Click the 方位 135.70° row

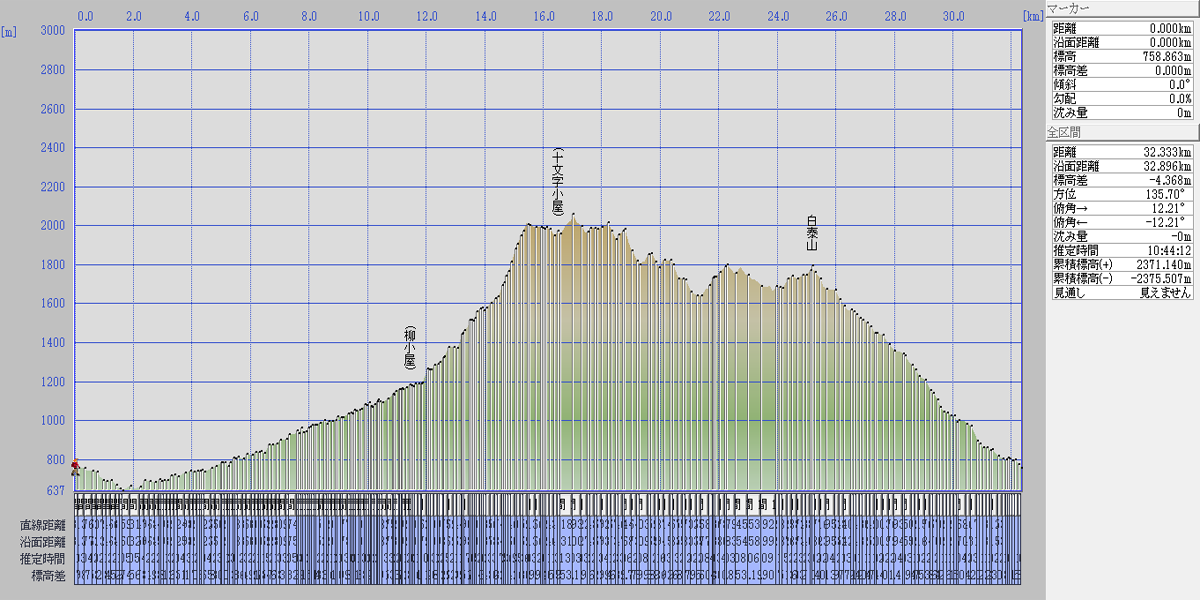[x=1122, y=194]
